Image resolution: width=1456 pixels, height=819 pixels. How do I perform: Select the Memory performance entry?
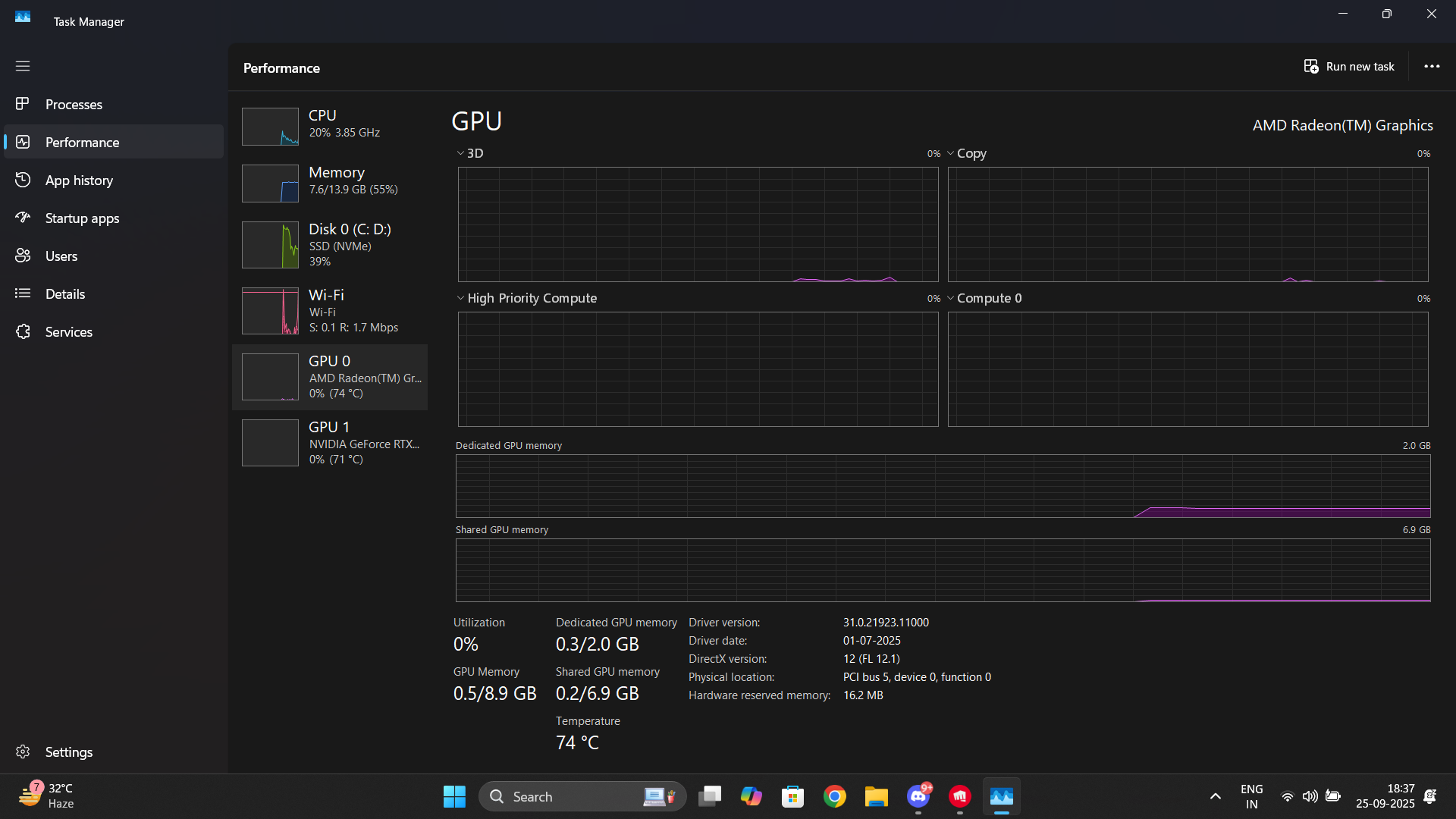(331, 181)
